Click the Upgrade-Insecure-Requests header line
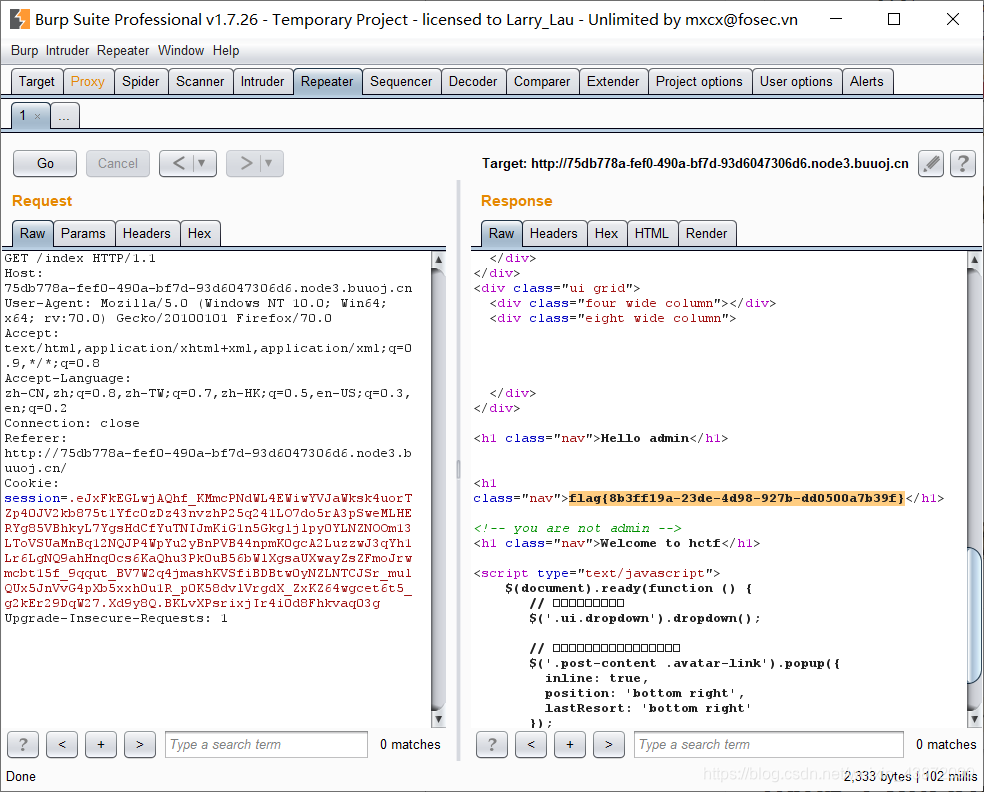 [116, 619]
